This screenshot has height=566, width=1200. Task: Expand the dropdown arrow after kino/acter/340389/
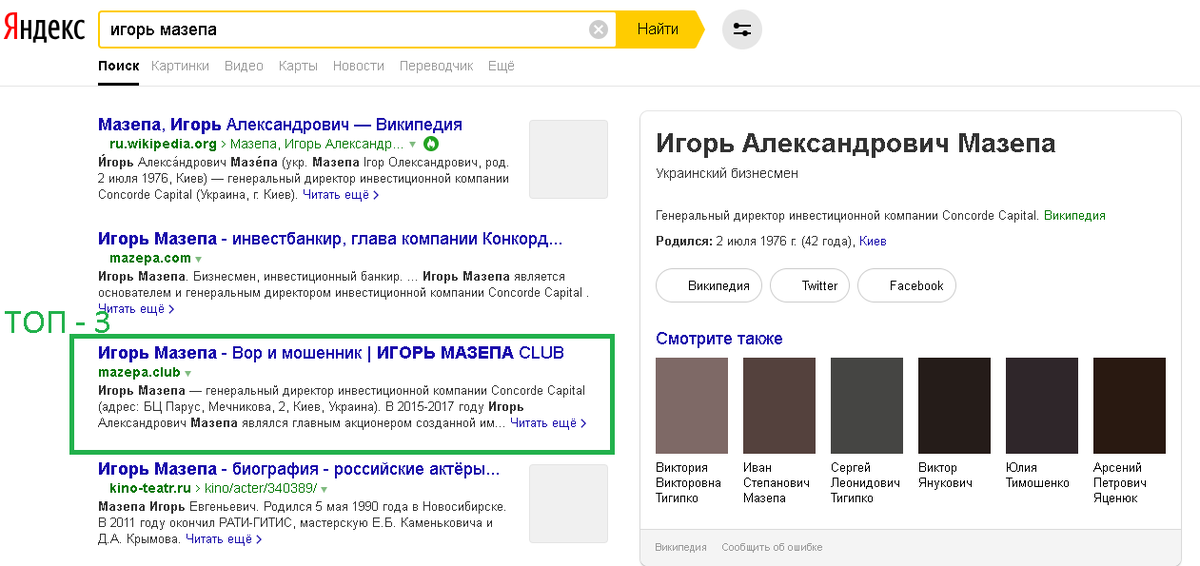pyautogui.click(x=324, y=489)
